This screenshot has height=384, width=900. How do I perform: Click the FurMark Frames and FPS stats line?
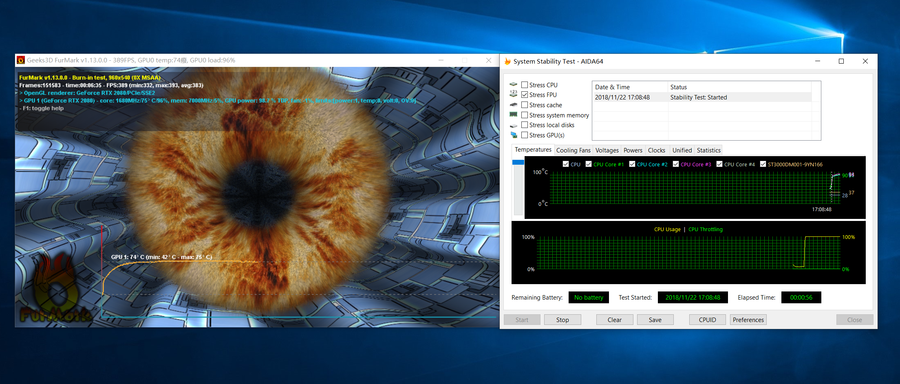pyautogui.click(x=112, y=85)
